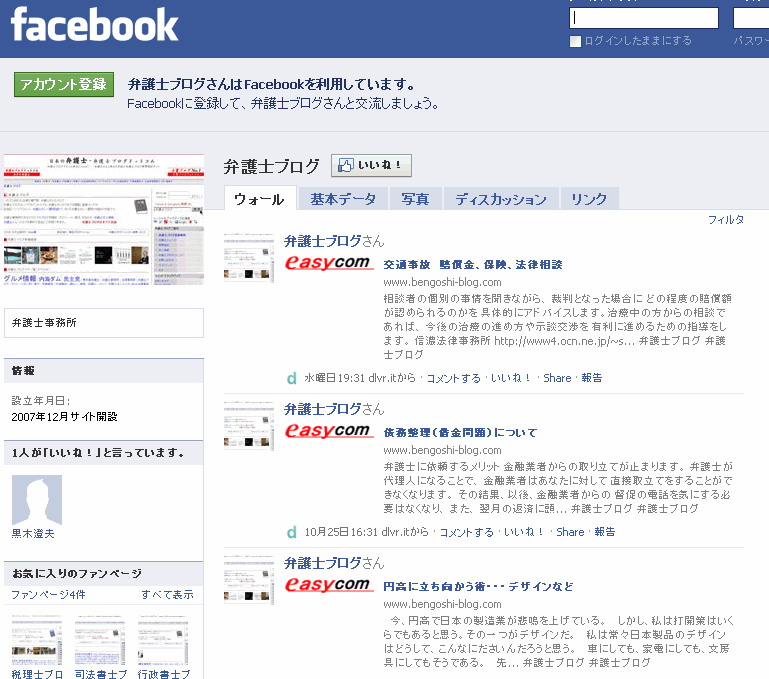Image resolution: width=769 pixels, height=679 pixels.
Task: Open the 行政書士ブ fan page thumbnail
Action: tap(163, 641)
